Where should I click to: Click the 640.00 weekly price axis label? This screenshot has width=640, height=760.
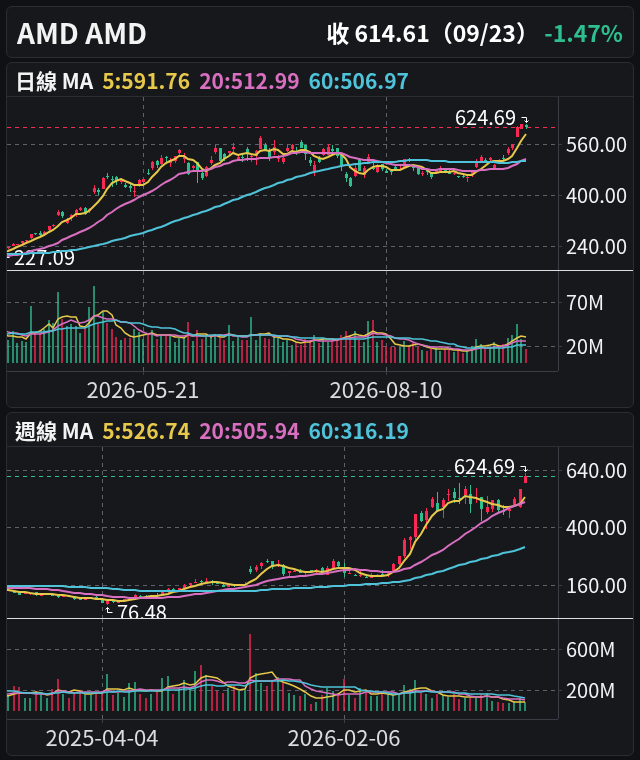596,471
